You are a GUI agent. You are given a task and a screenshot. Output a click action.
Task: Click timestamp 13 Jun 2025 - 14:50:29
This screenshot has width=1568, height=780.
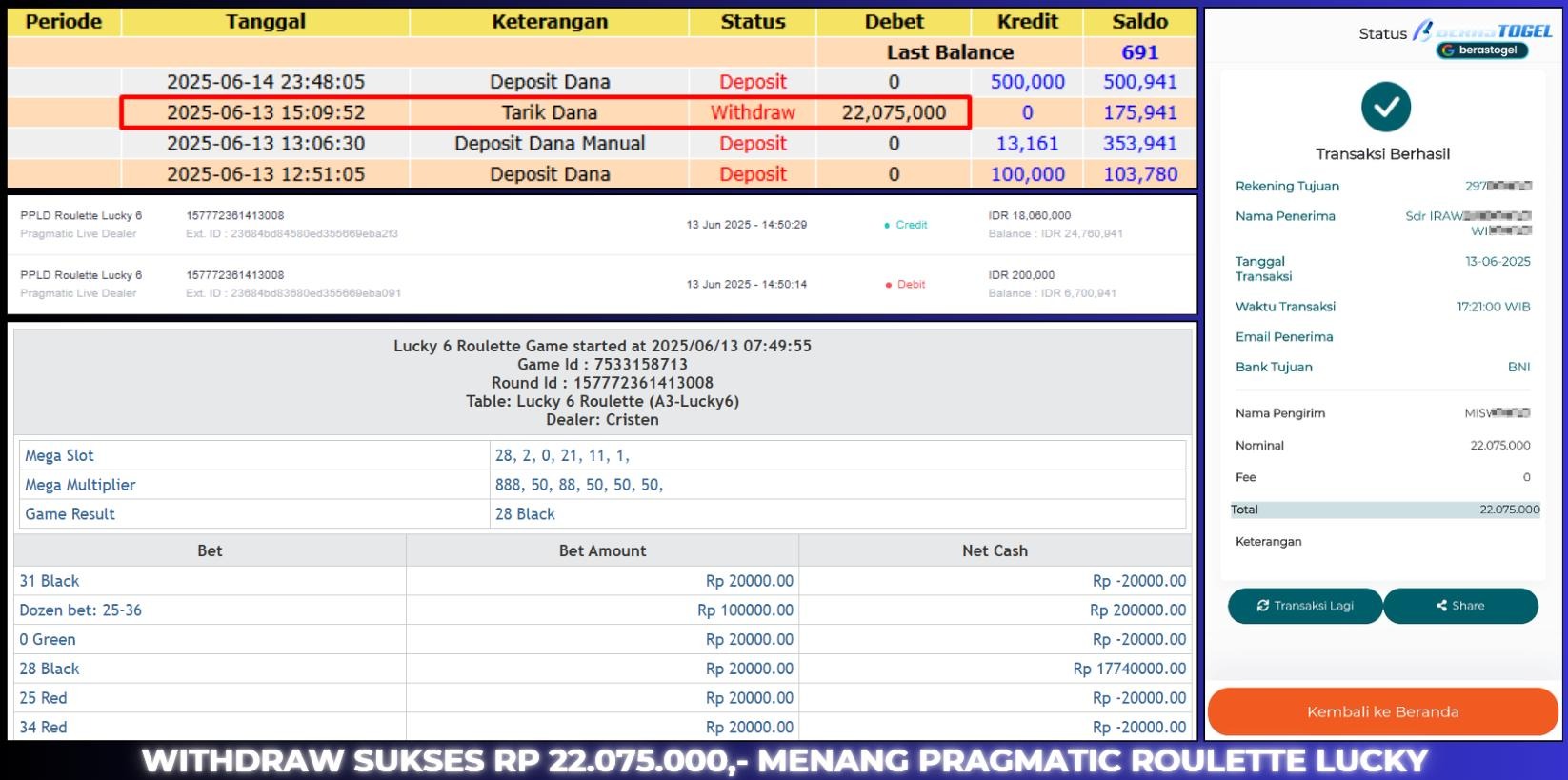coord(746,225)
